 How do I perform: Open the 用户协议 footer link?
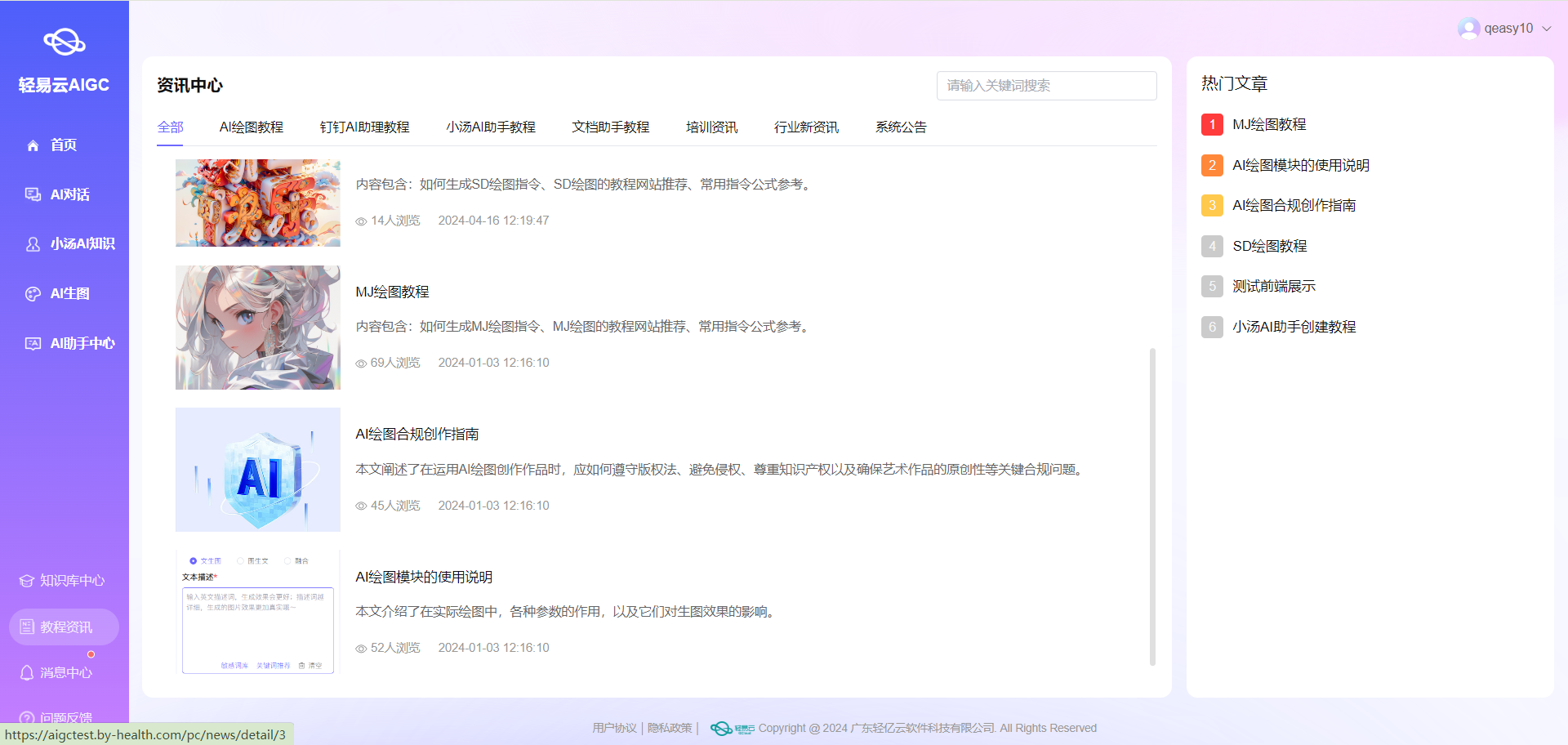[614, 728]
